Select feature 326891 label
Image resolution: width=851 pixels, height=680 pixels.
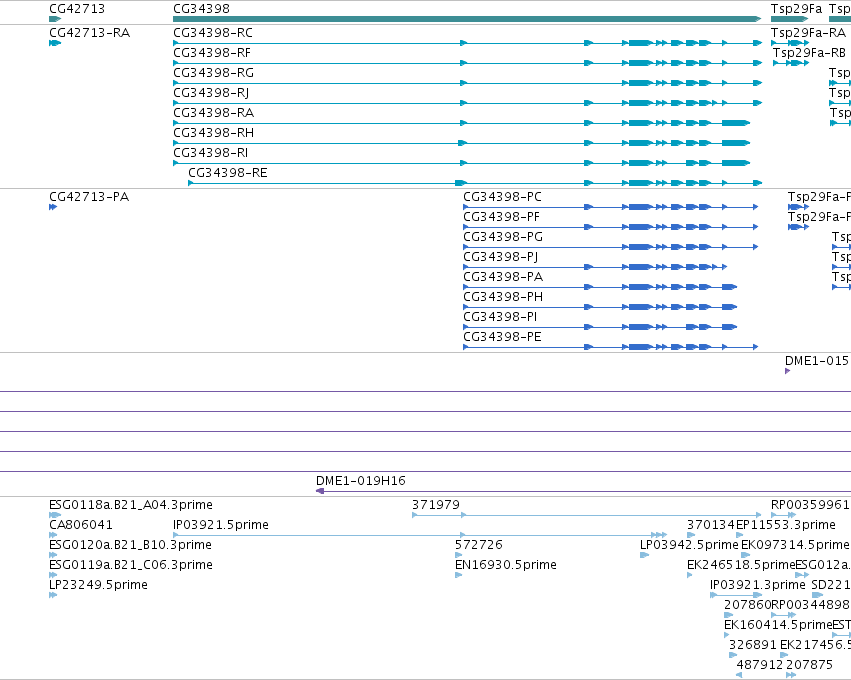pos(752,645)
